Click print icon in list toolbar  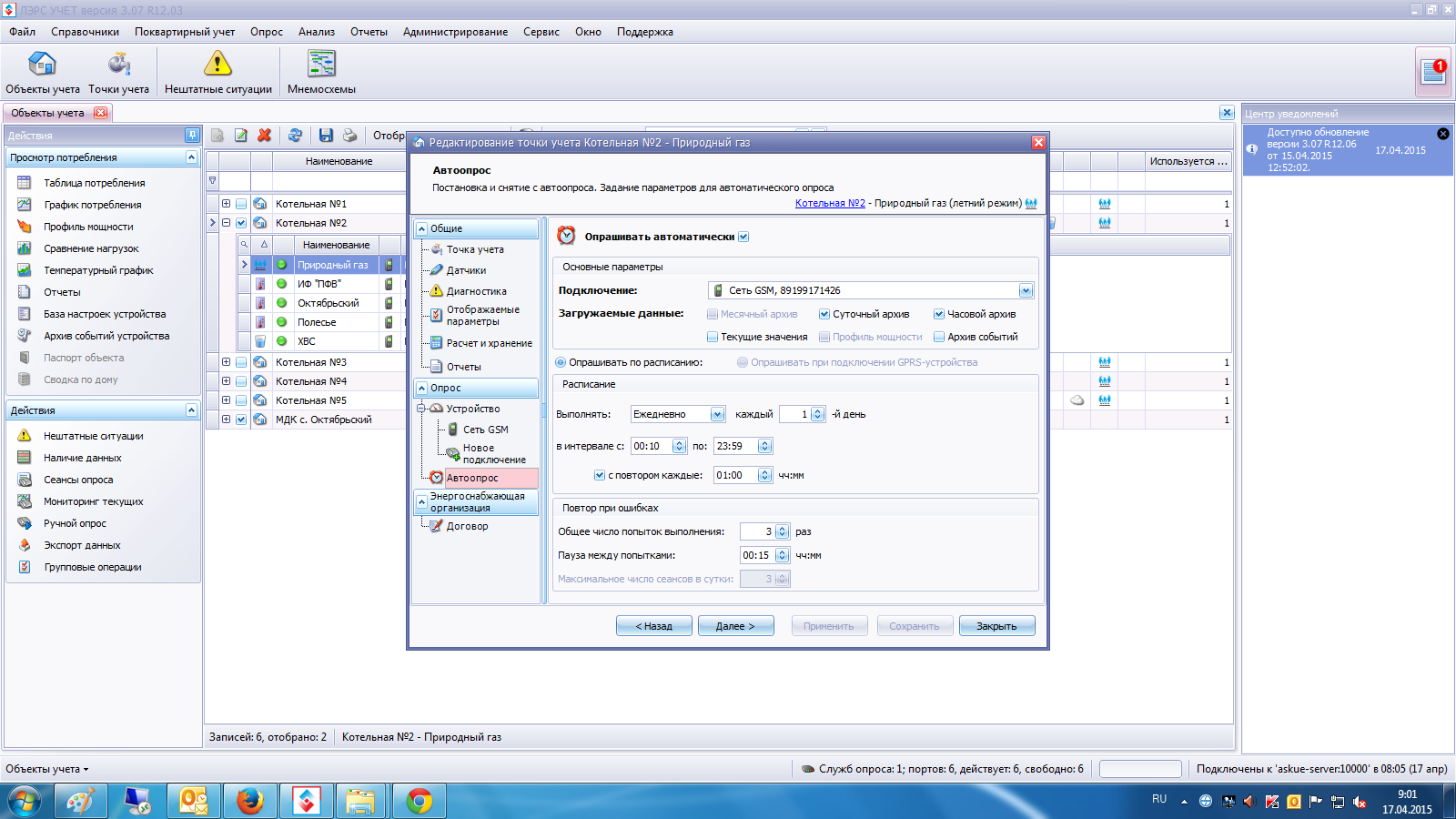[349, 136]
